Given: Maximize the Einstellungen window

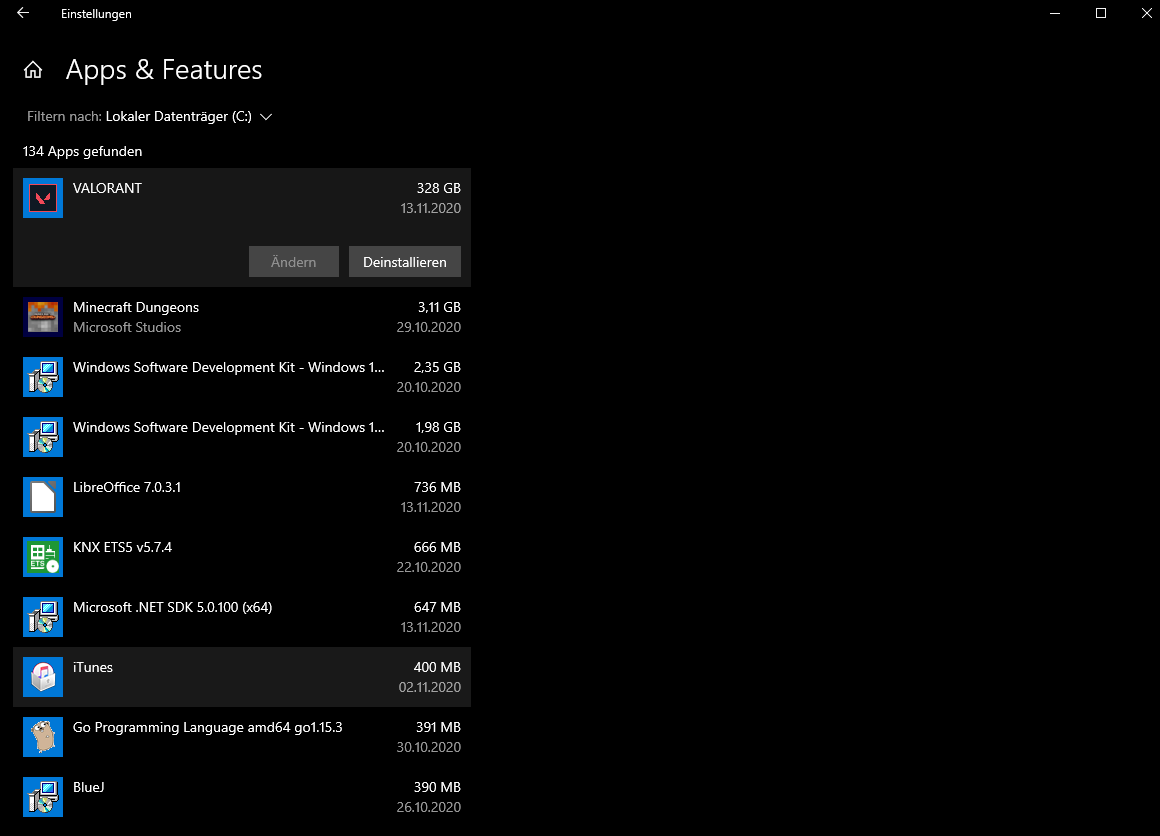Looking at the screenshot, I should [x=1101, y=13].
